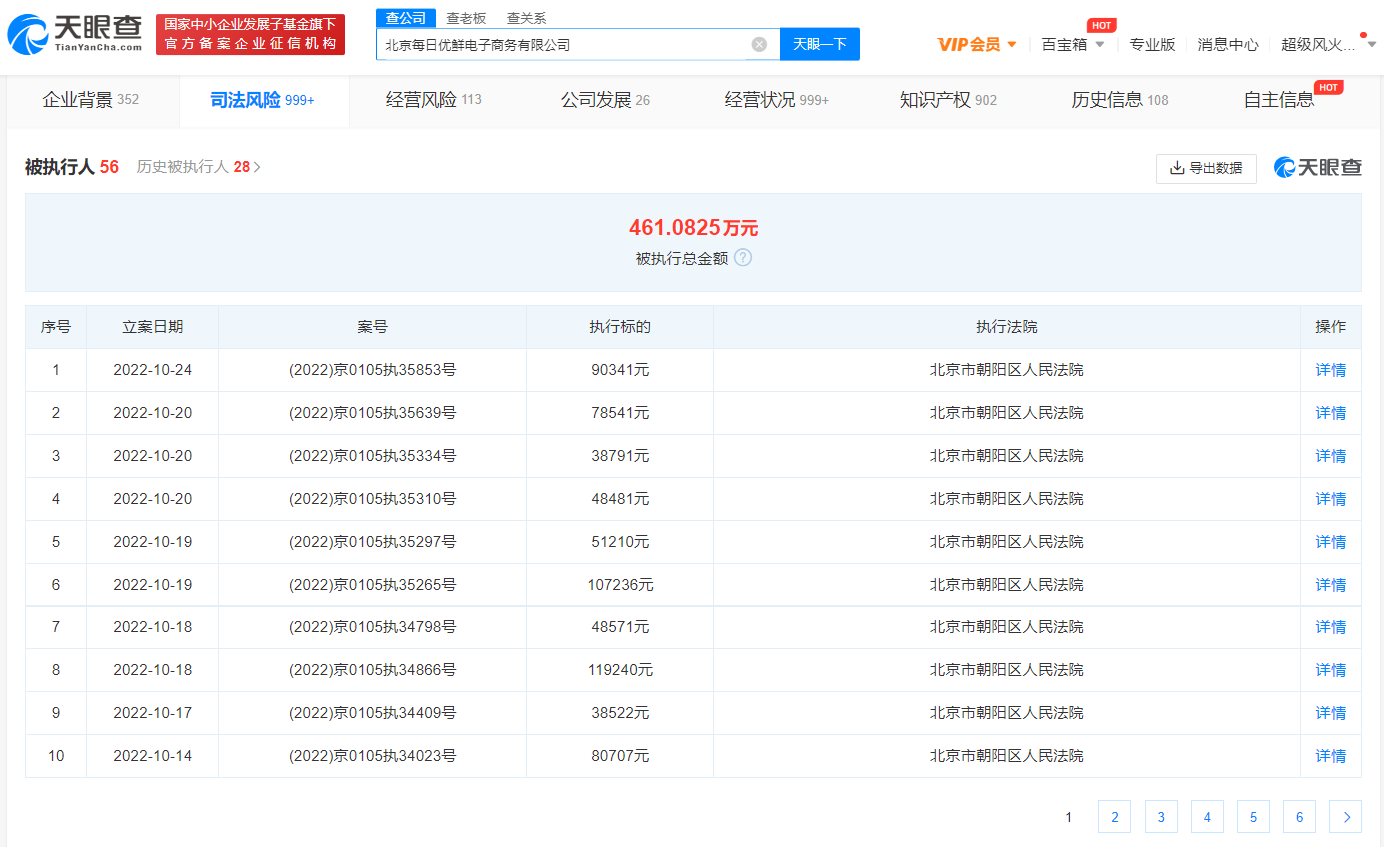
Task: Open 经营状况 tab
Action: (777, 100)
